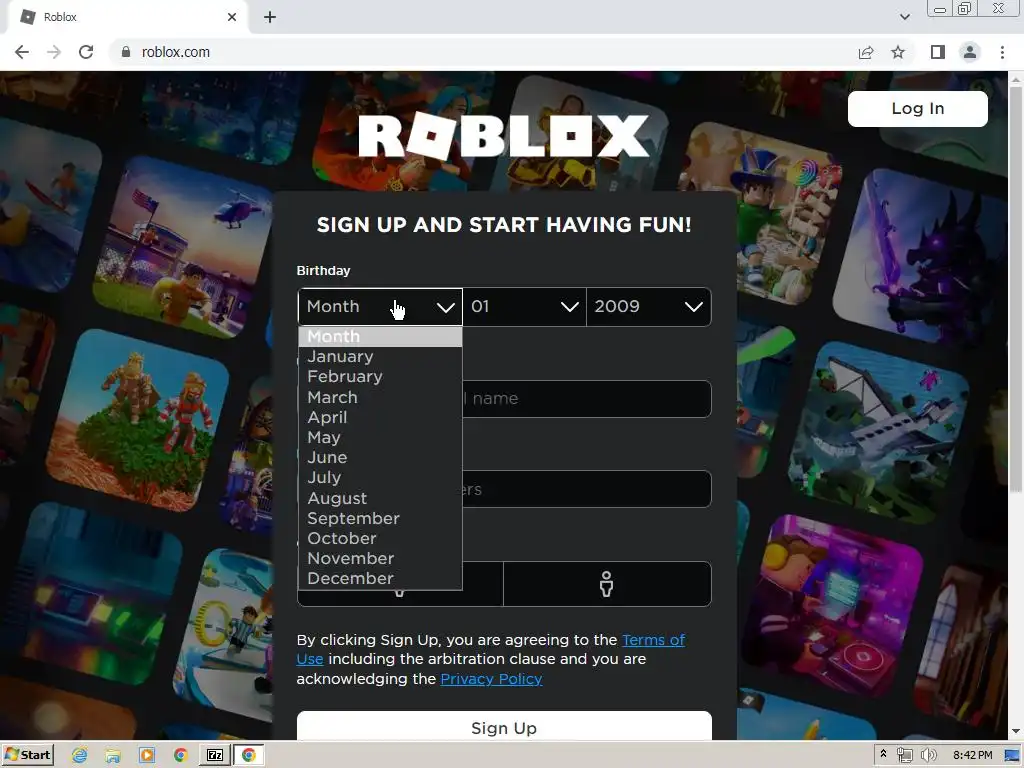
Task: View site info lock icon
Action: (x=126, y=52)
